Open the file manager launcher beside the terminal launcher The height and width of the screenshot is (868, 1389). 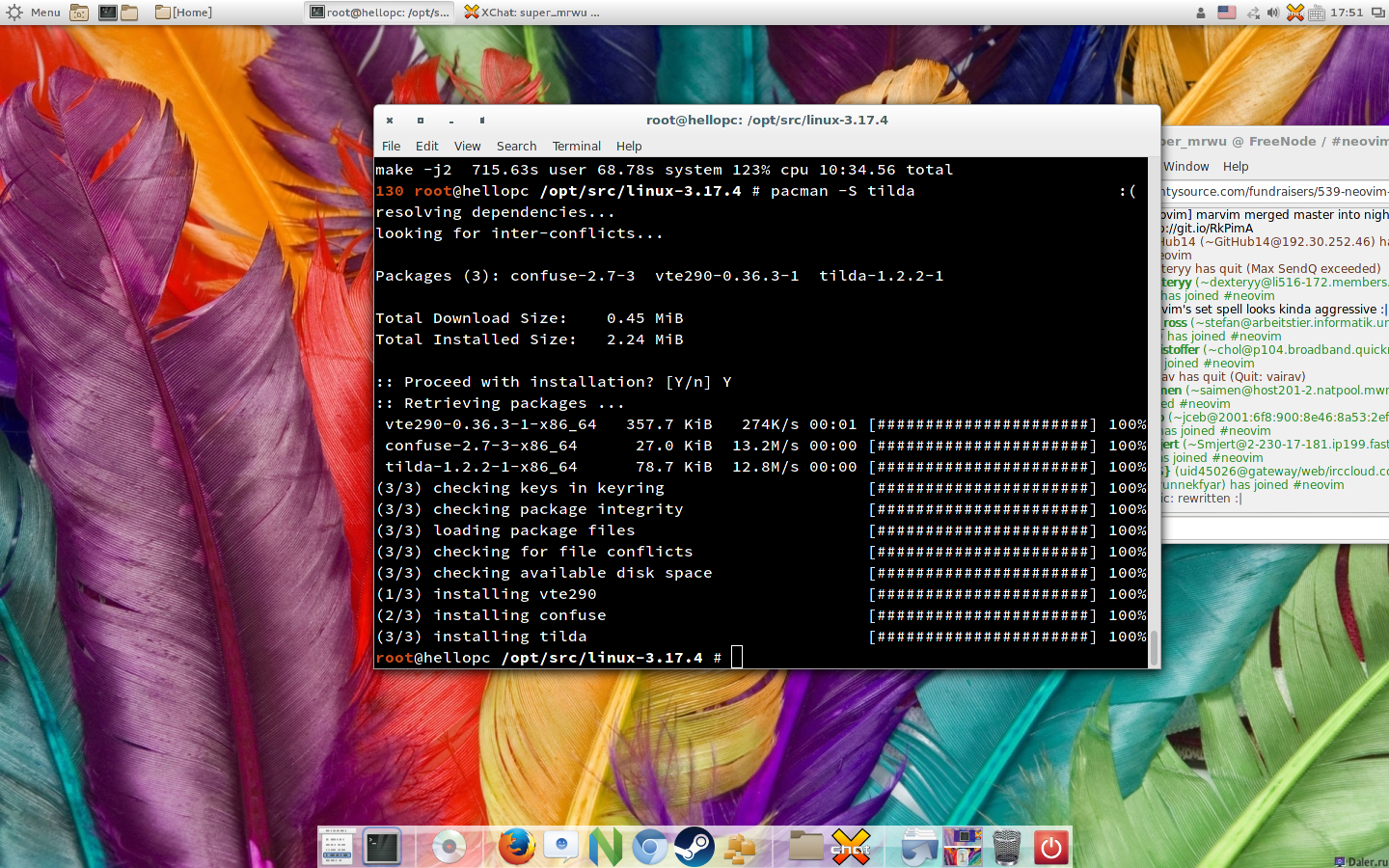pos(129,13)
